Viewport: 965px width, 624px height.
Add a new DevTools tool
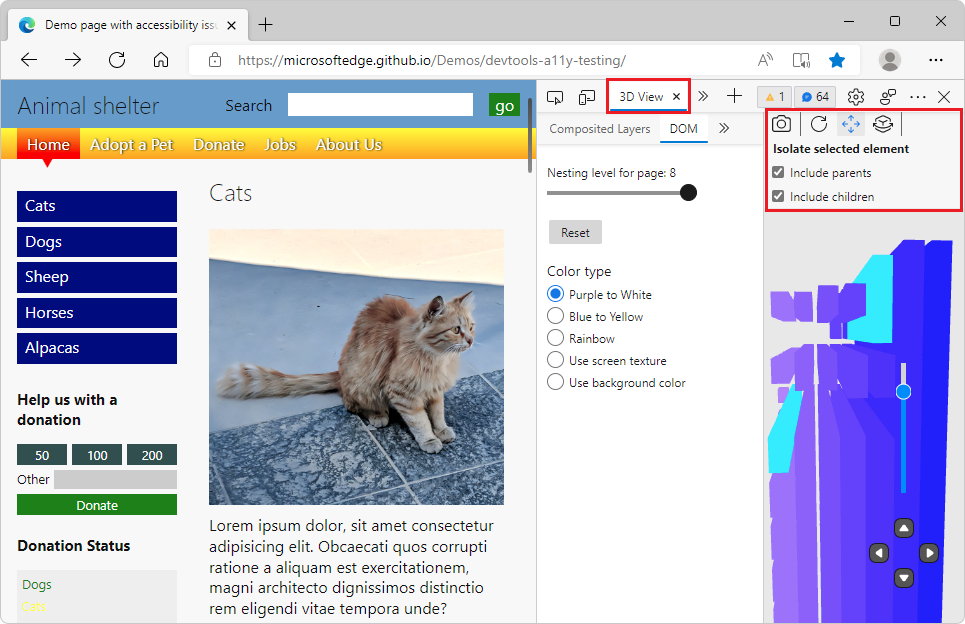point(734,96)
